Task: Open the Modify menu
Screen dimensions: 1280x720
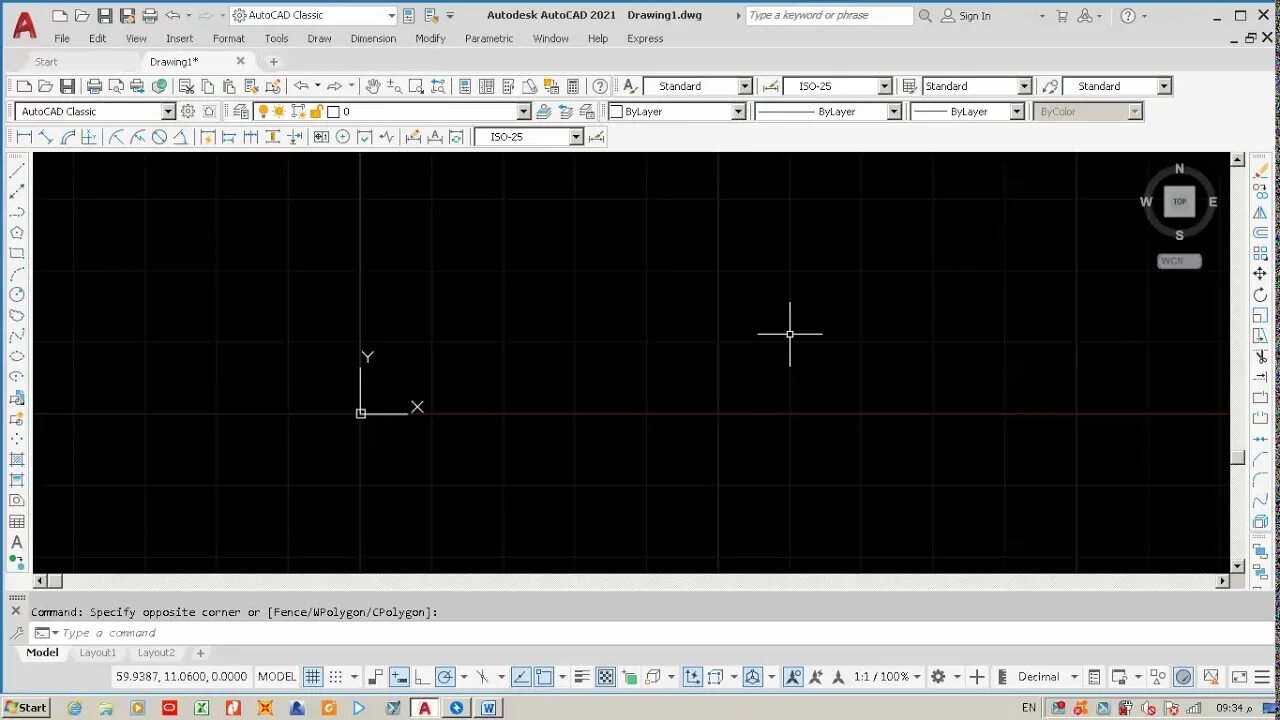Action: coord(430,38)
